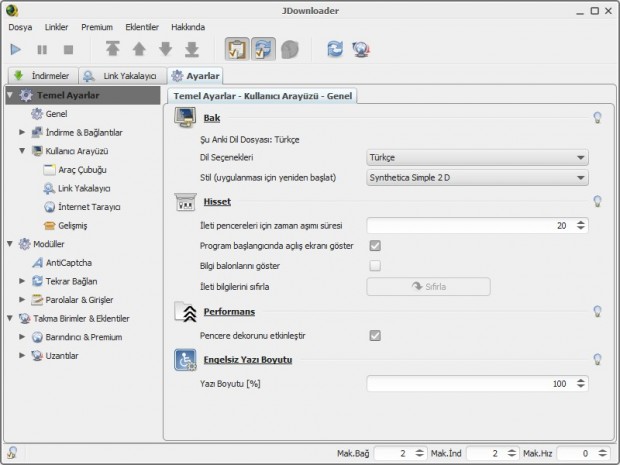Image resolution: width=620 pixels, height=465 pixels.
Task: Toggle auto-reconnect toolbar icon
Action: 263,49
